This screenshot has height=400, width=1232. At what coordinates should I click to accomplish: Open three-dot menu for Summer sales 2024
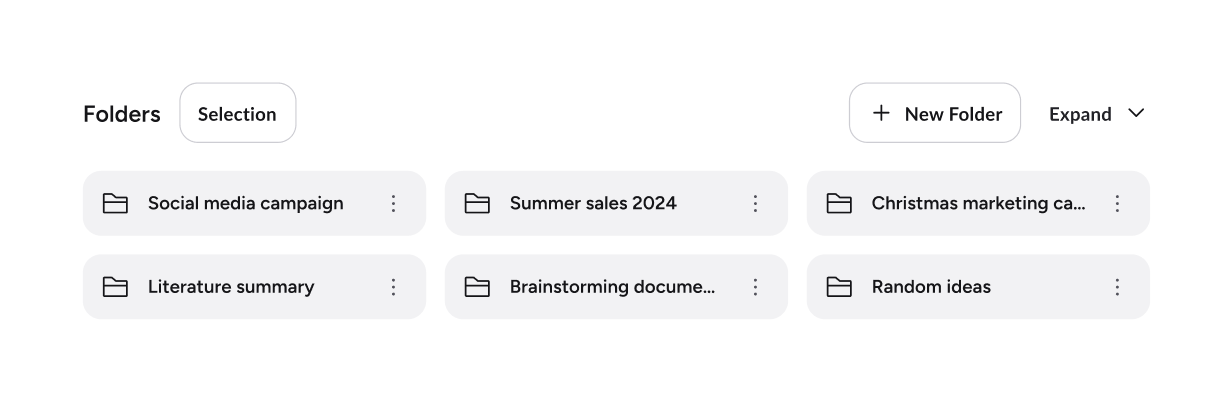click(755, 204)
